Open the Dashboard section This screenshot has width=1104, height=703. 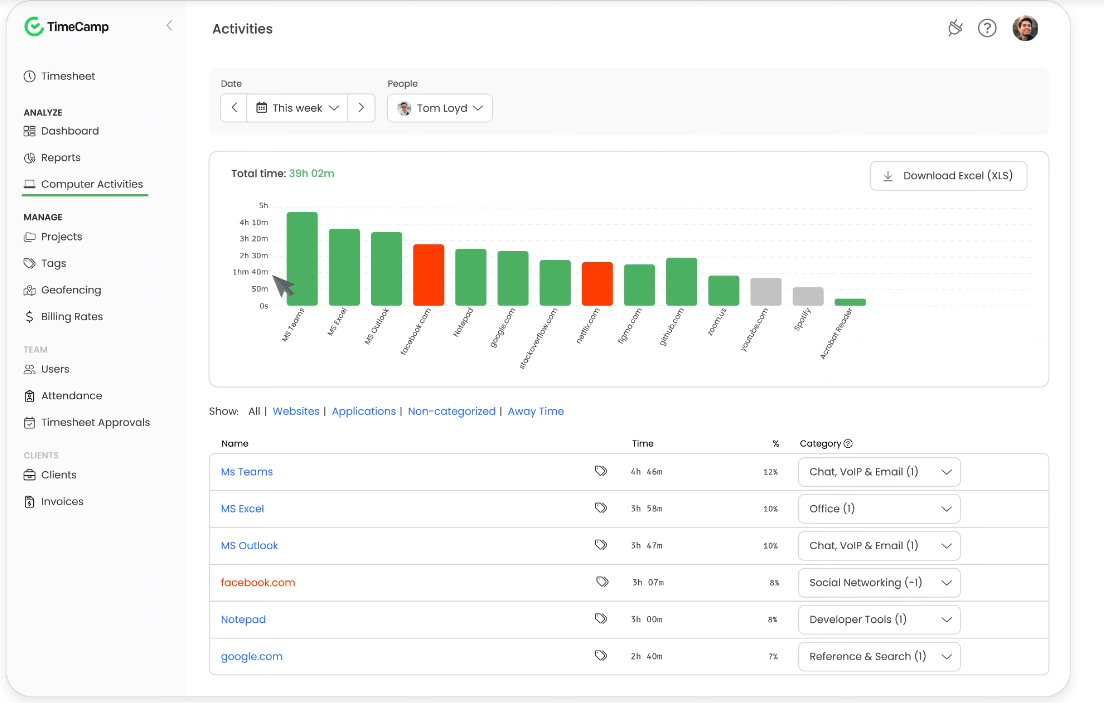point(70,131)
